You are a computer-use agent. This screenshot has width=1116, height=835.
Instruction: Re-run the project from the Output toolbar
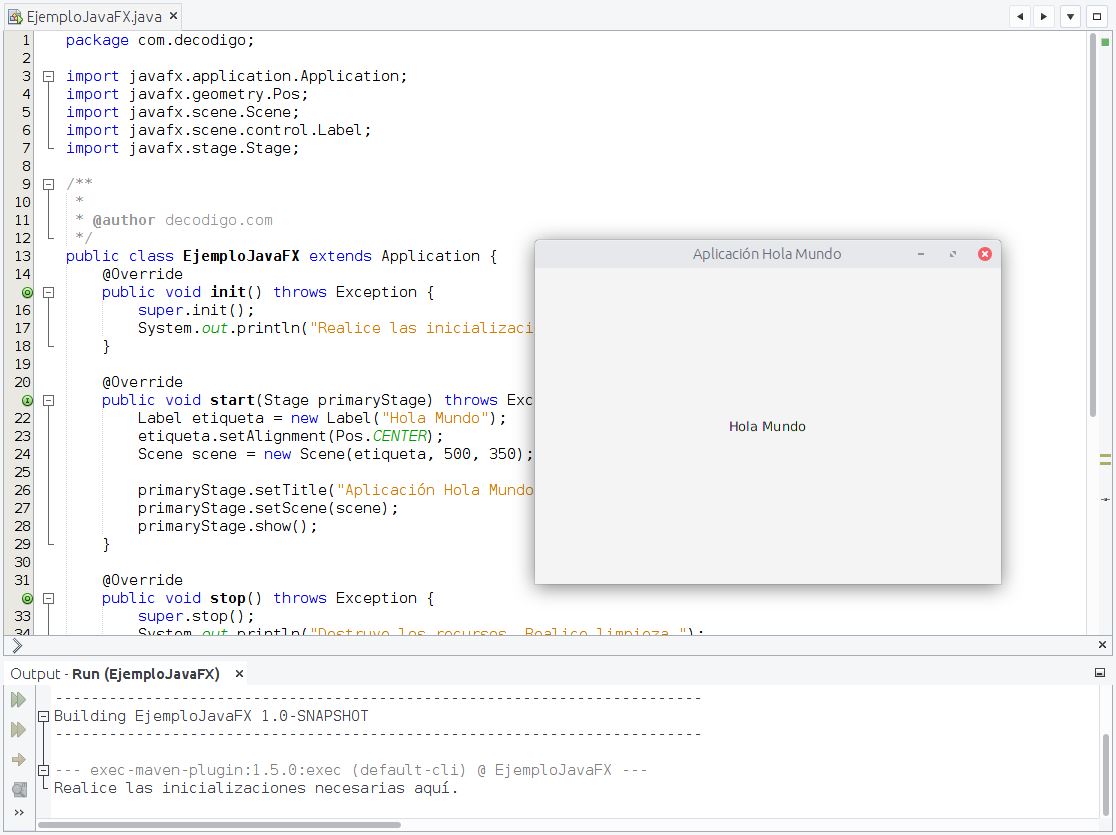[18, 700]
